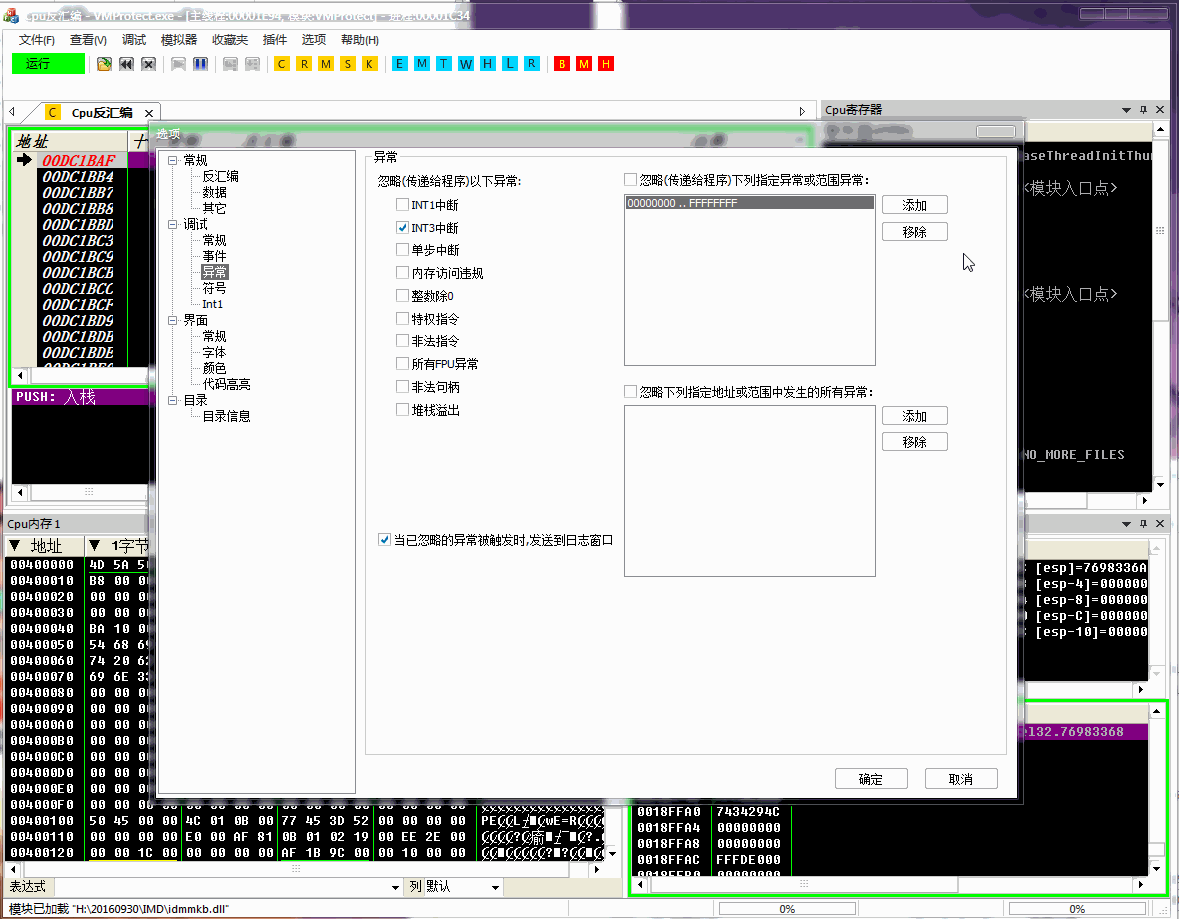Click the tab strip left scroll arrow
The image size is (1179, 919).
(12, 111)
